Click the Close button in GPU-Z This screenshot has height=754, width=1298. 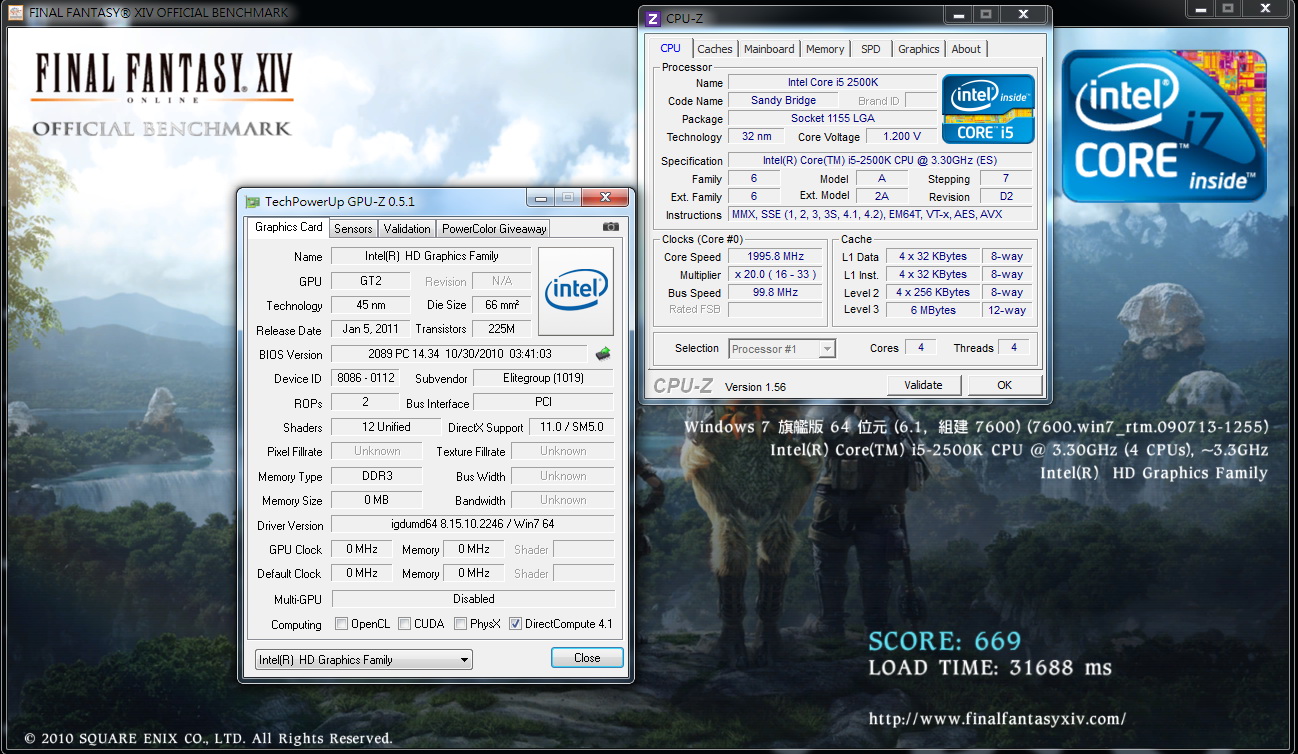(587, 658)
